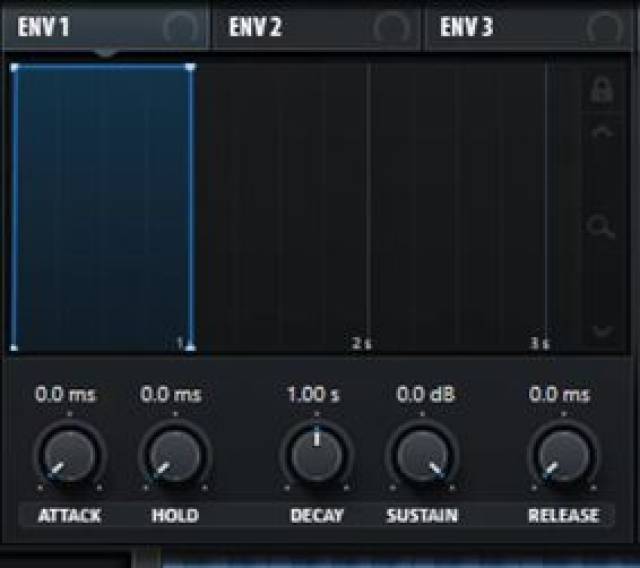Click the ENV 3 modulation circle indicator

click(604, 28)
